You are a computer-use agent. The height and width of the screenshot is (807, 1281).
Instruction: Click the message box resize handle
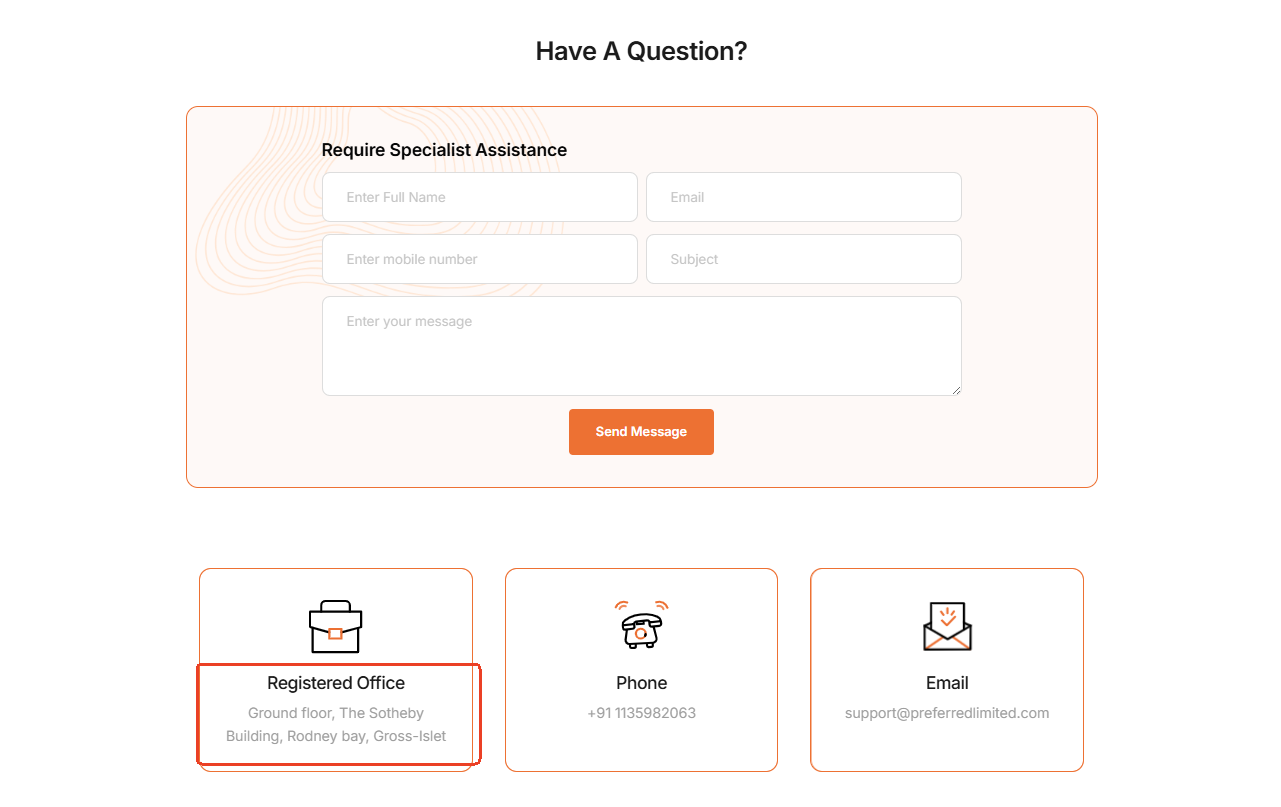click(956, 390)
